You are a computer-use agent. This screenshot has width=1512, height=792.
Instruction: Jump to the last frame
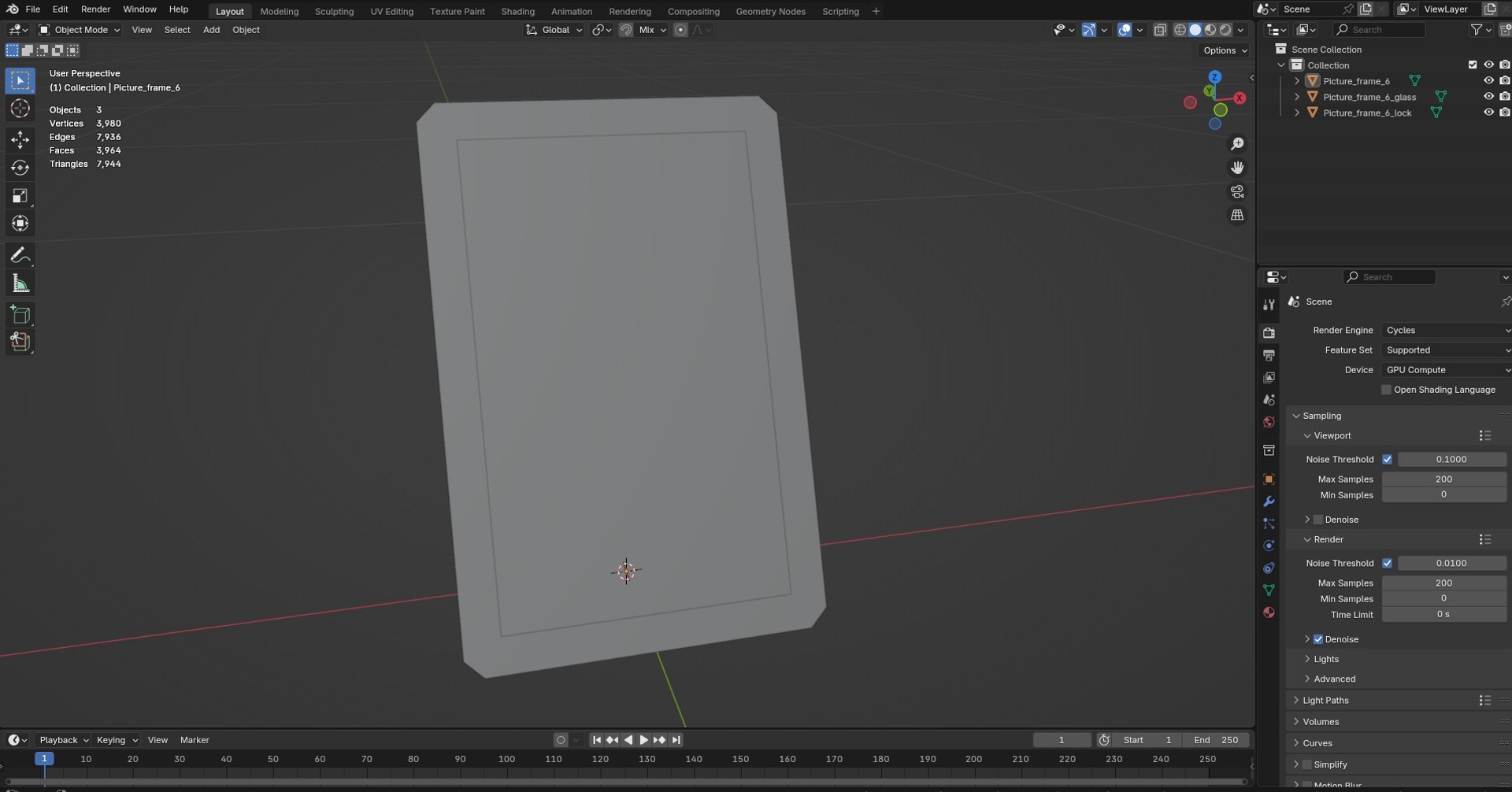676,740
